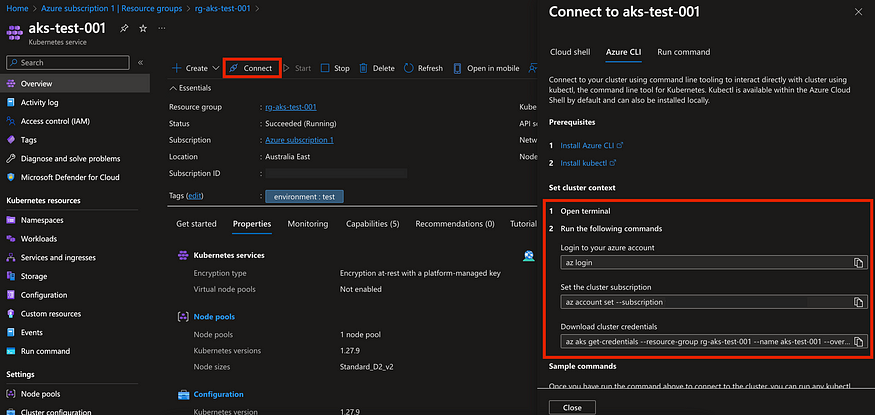Screen dimensions: 875x415
Task: Click the Close button in Connect panel
Action: coord(573,408)
